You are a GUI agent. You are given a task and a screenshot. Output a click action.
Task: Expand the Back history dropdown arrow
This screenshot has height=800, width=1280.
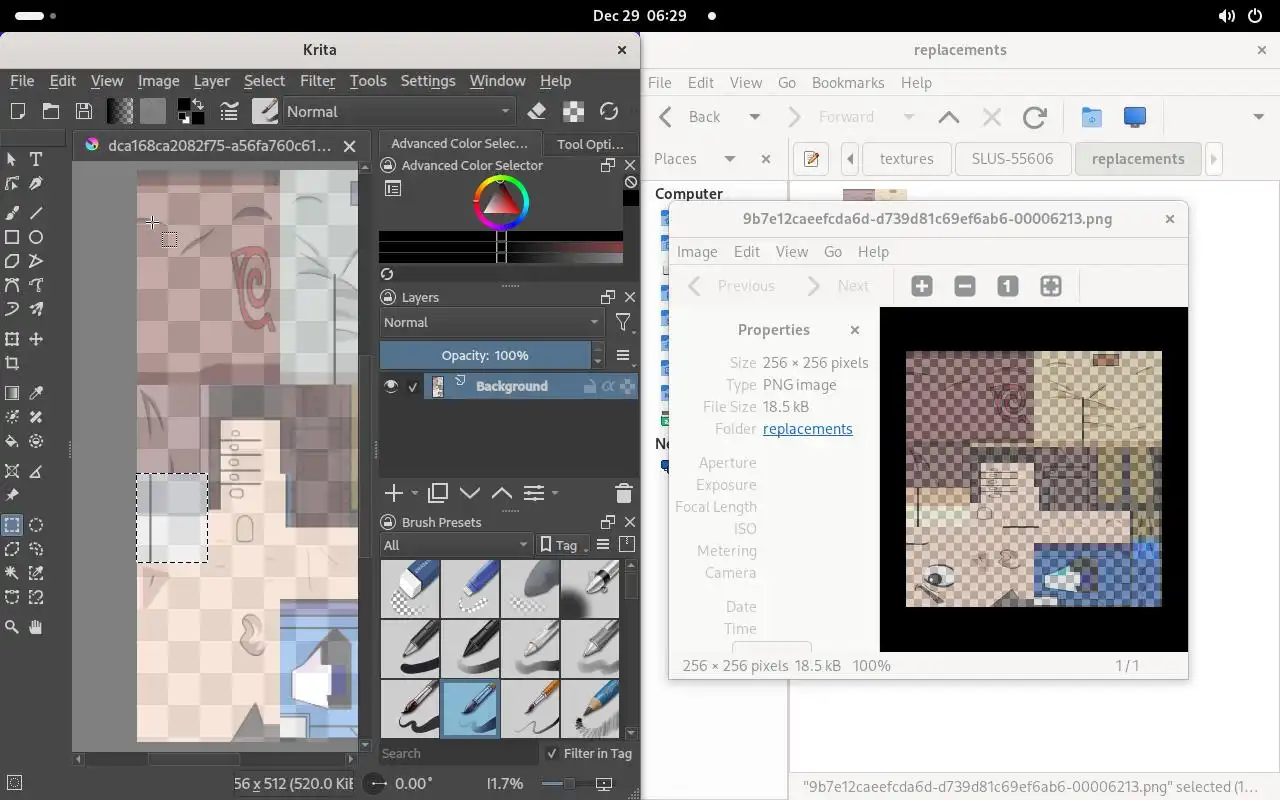pos(755,117)
